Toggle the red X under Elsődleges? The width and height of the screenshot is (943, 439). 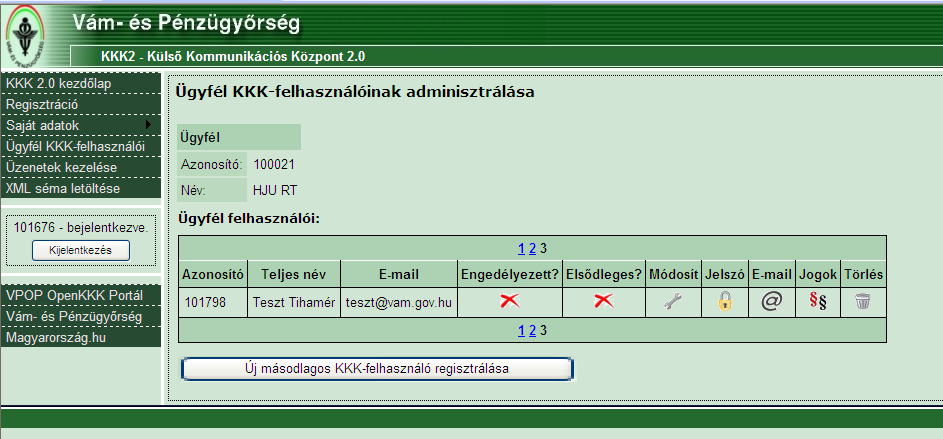click(604, 302)
